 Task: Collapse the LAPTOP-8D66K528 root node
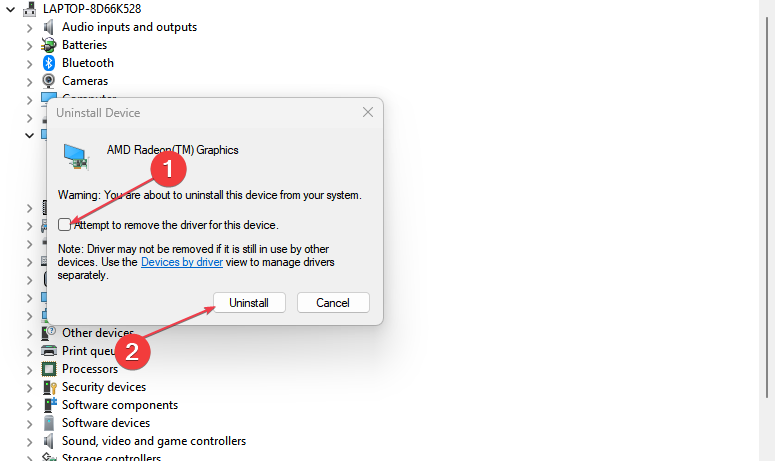[x=10, y=9]
